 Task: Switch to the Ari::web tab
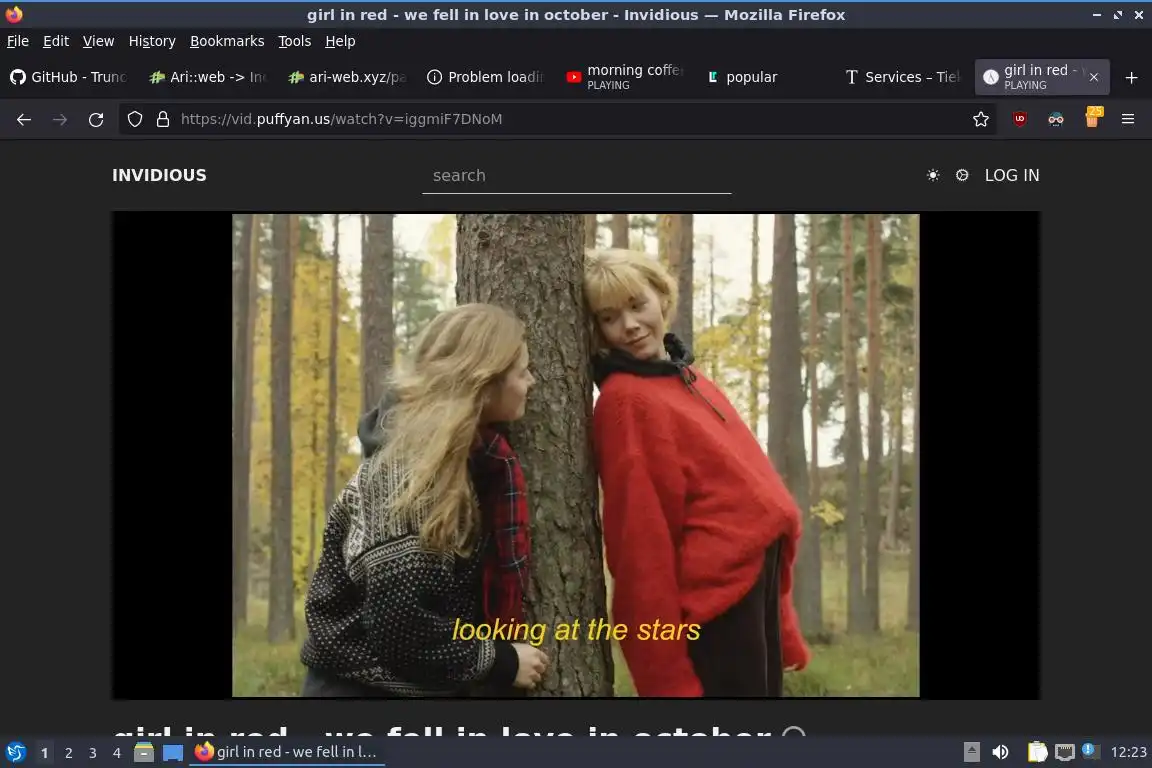[x=209, y=77]
